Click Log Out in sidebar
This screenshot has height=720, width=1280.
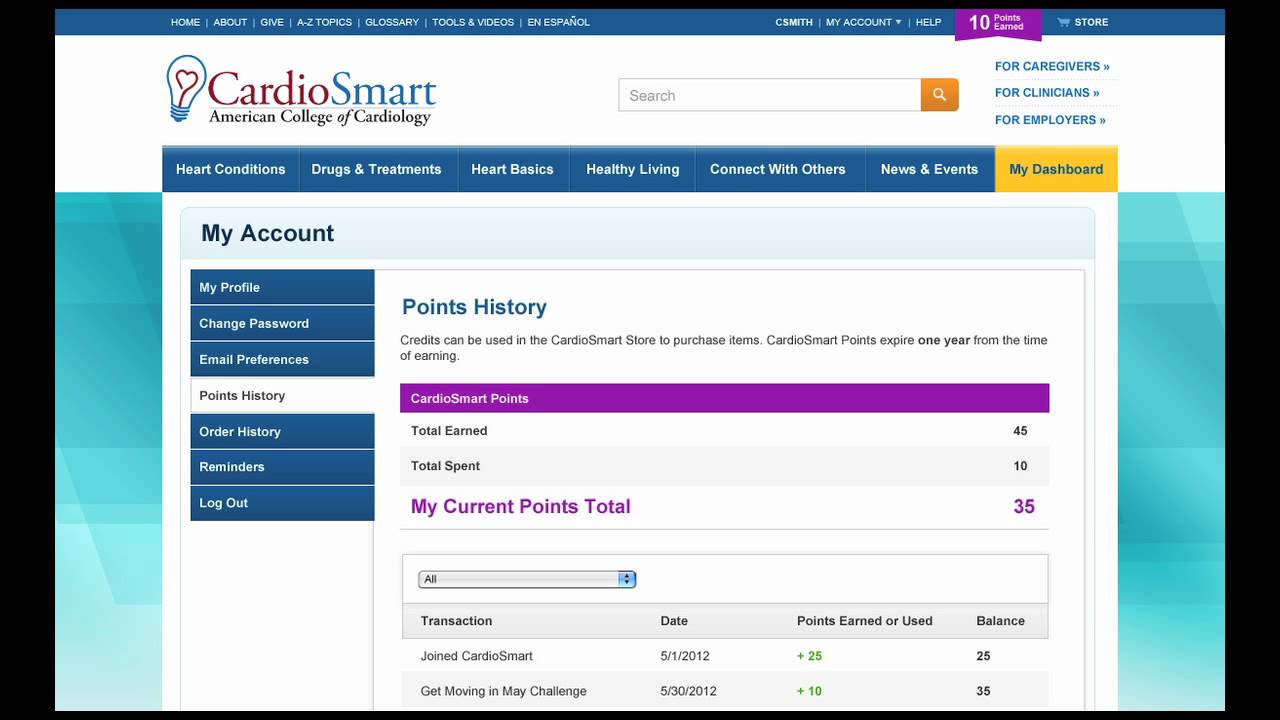tap(282, 503)
